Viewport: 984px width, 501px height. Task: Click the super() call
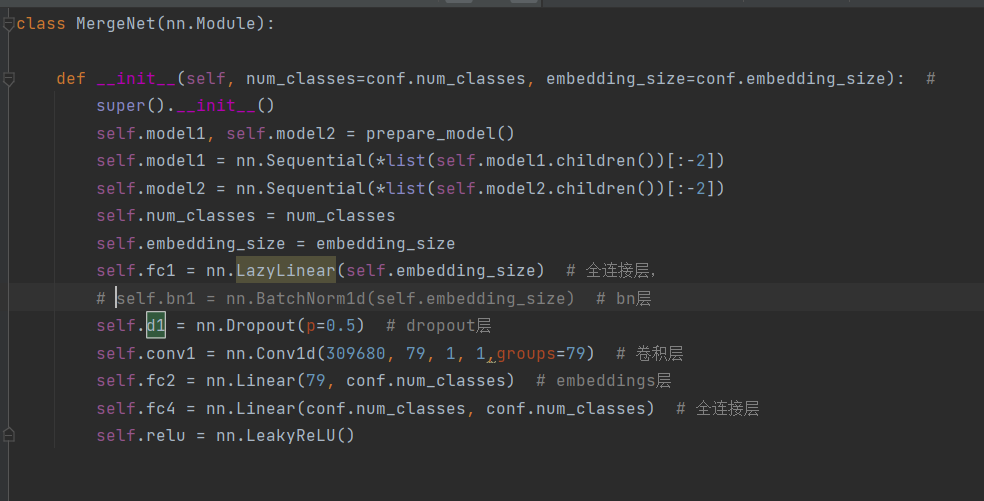coord(131,105)
